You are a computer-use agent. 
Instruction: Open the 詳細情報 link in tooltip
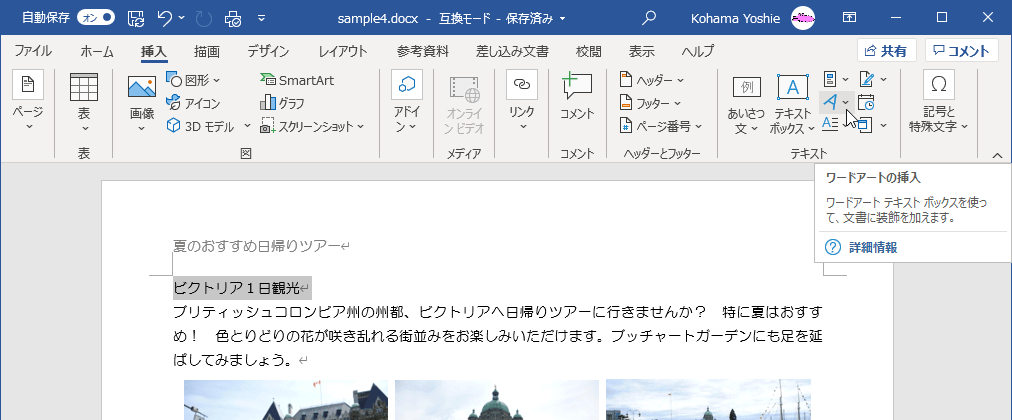click(872, 247)
